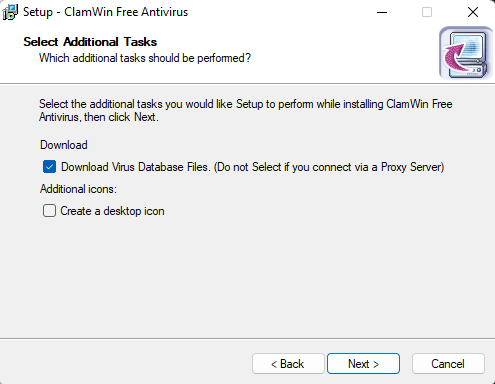The image size is (495, 384).
Task: Click the 'Additional icons:' label
Action: pyautogui.click(x=78, y=189)
